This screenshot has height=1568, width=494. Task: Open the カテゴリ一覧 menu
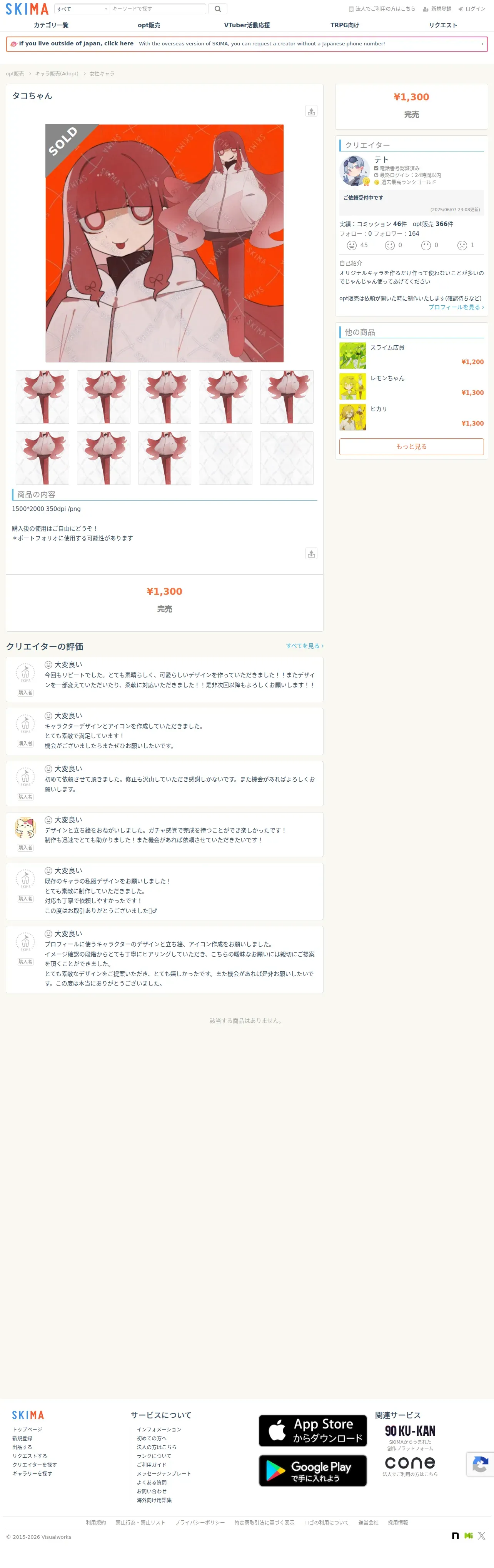click(51, 25)
